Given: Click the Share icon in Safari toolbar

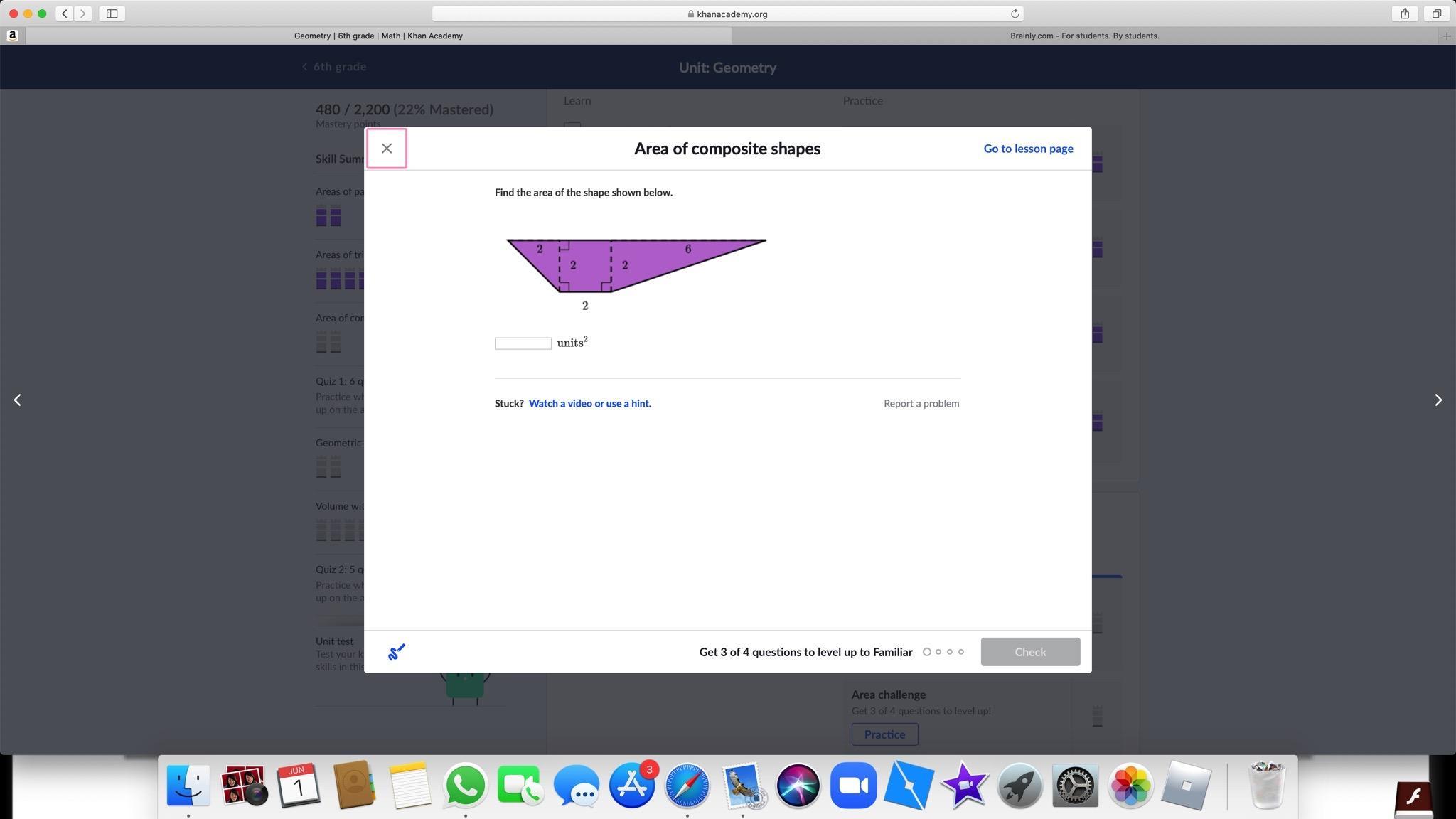Looking at the screenshot, I should click(x=1405, y=14).
